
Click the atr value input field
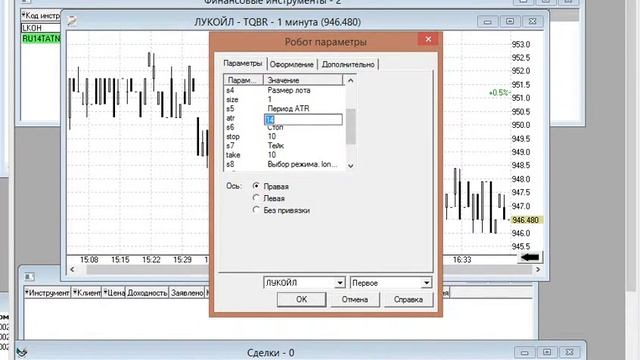[x=303, y=119]
